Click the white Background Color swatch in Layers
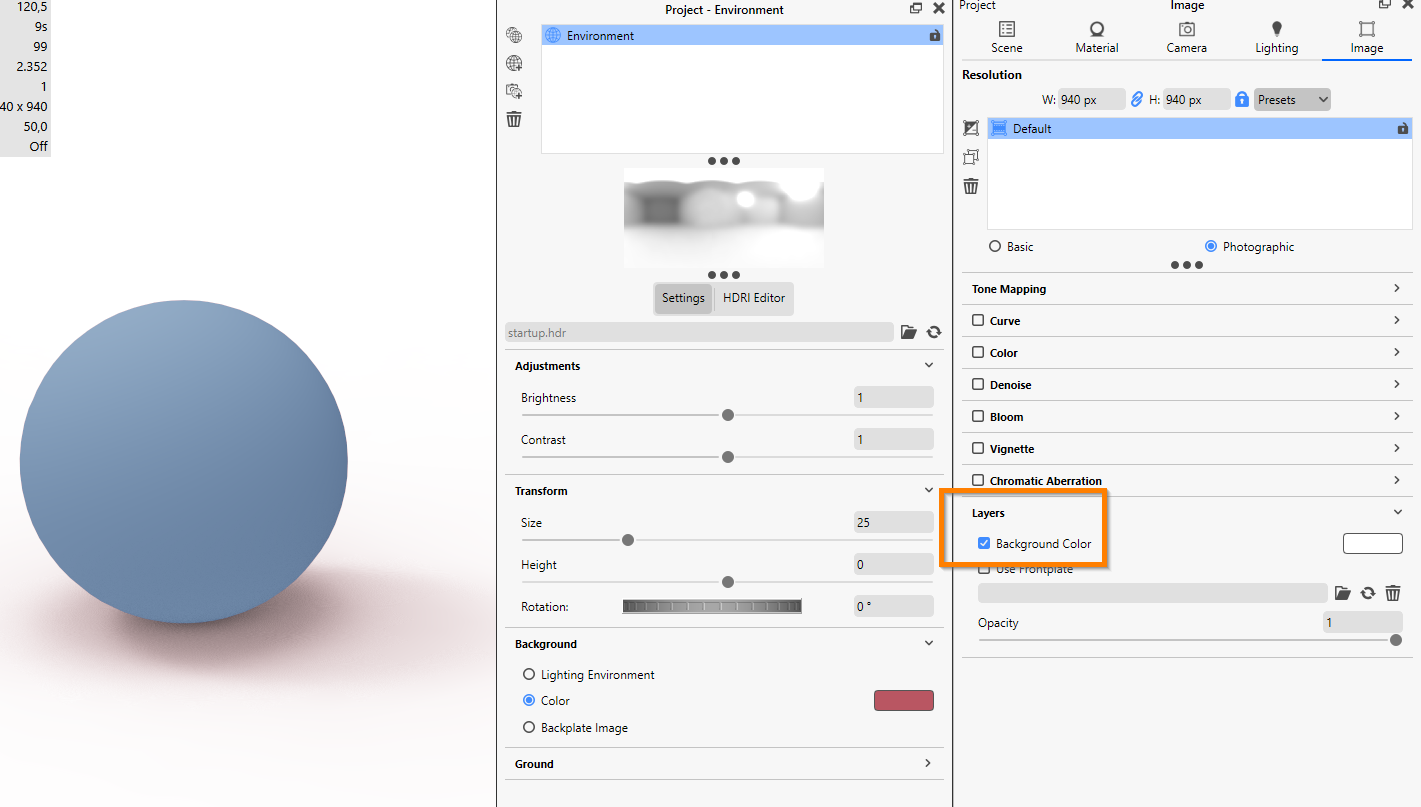This screenshot has width=1421, height=807. [x=1372, y=543]
